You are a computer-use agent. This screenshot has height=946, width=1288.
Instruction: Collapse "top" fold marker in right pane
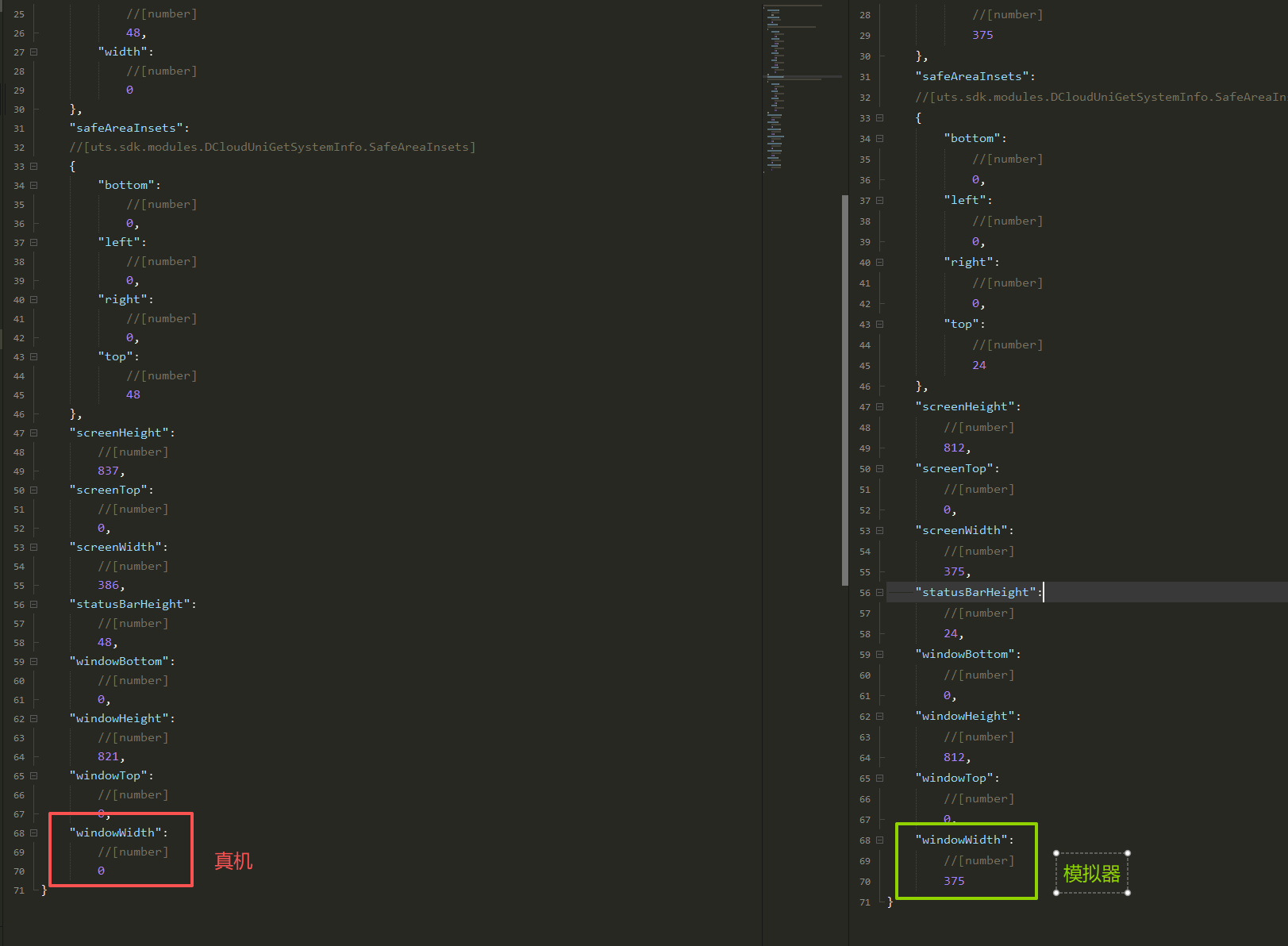[x=879, y=325]
